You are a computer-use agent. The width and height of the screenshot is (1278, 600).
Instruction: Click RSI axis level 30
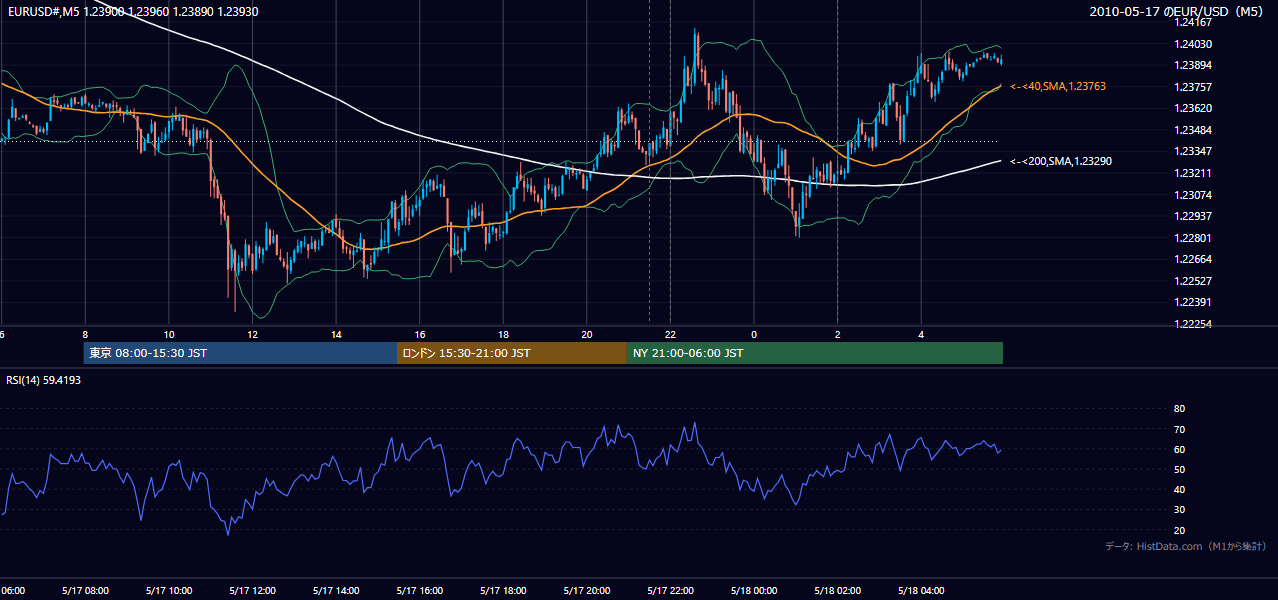click(1179, 510)
